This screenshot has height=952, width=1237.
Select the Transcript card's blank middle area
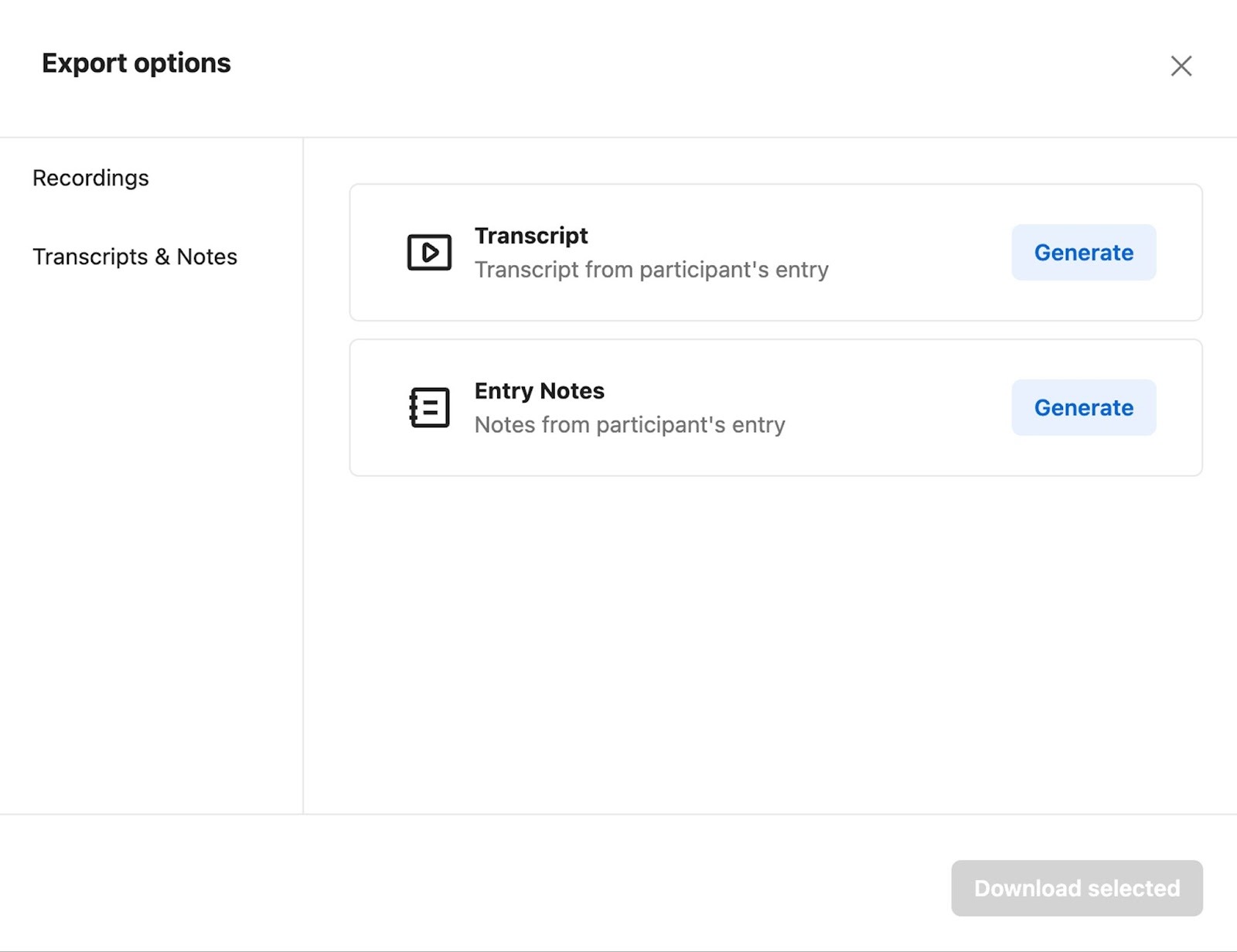coord(920,253)
